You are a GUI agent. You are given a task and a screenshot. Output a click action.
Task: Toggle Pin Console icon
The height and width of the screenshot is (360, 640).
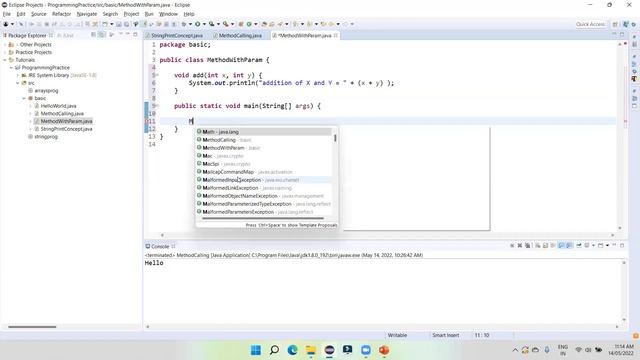[x=579, y=245]
